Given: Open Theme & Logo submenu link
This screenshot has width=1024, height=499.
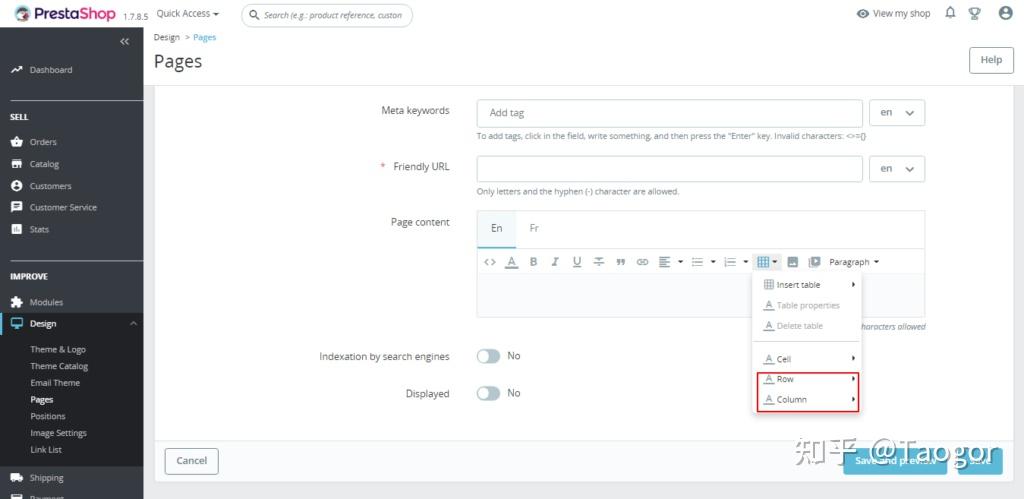Looking at the screenshot, I should [57, 349].
